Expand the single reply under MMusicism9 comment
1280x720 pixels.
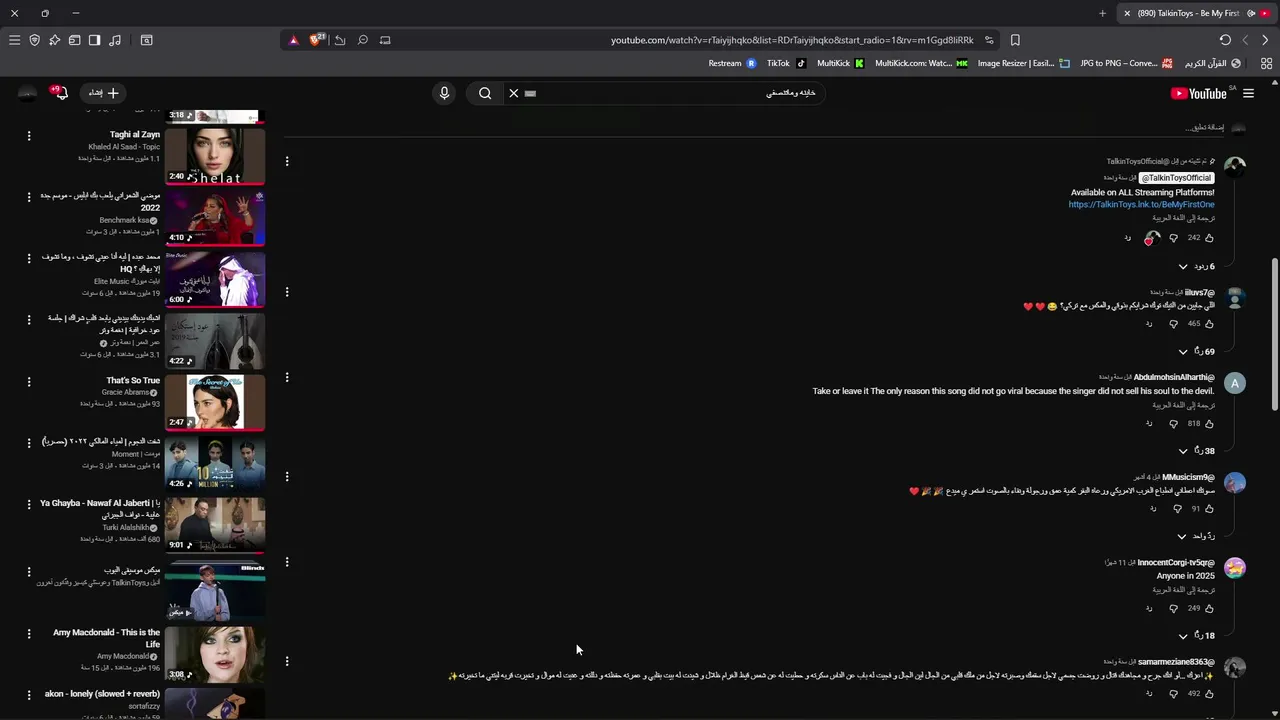[x=1196, y=537]
